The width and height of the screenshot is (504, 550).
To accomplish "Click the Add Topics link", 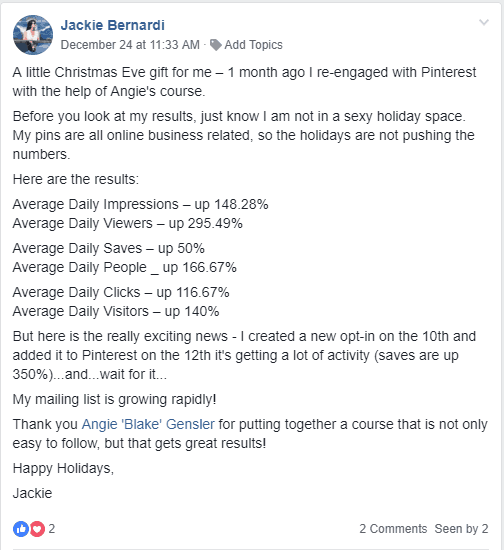I will coord(253,45).
